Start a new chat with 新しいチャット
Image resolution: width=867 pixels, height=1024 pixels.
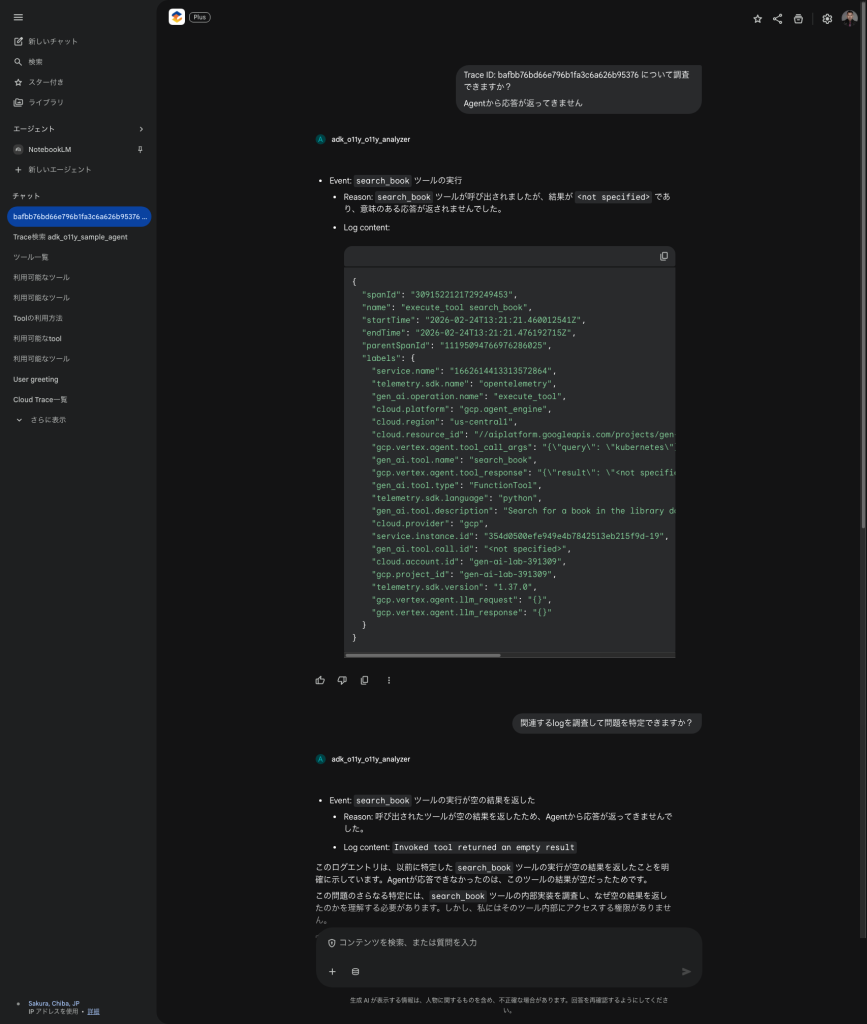52,41
